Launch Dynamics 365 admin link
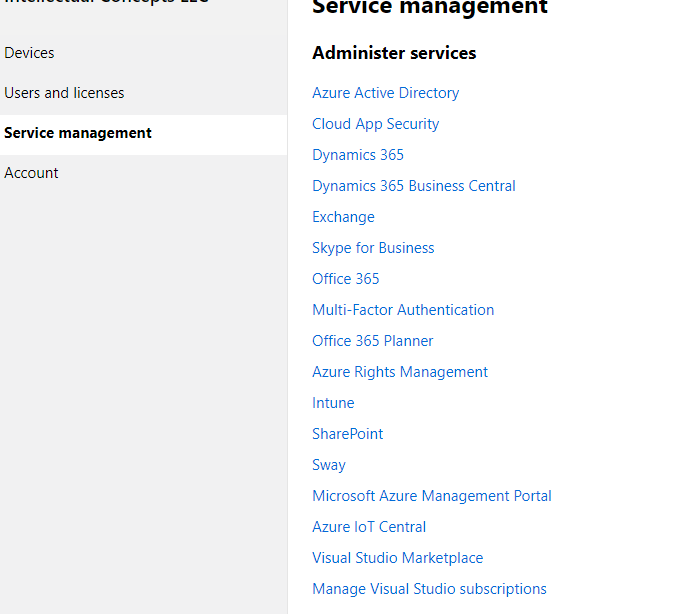 [358, 155]
